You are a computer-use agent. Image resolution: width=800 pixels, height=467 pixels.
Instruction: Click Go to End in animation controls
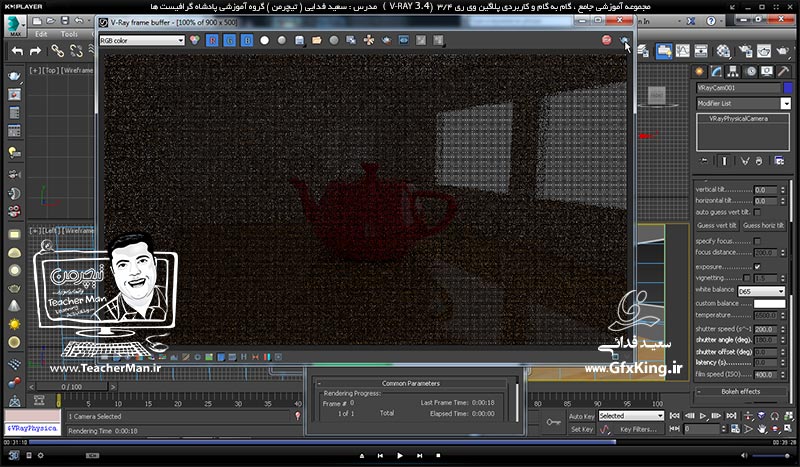point(731,416)
